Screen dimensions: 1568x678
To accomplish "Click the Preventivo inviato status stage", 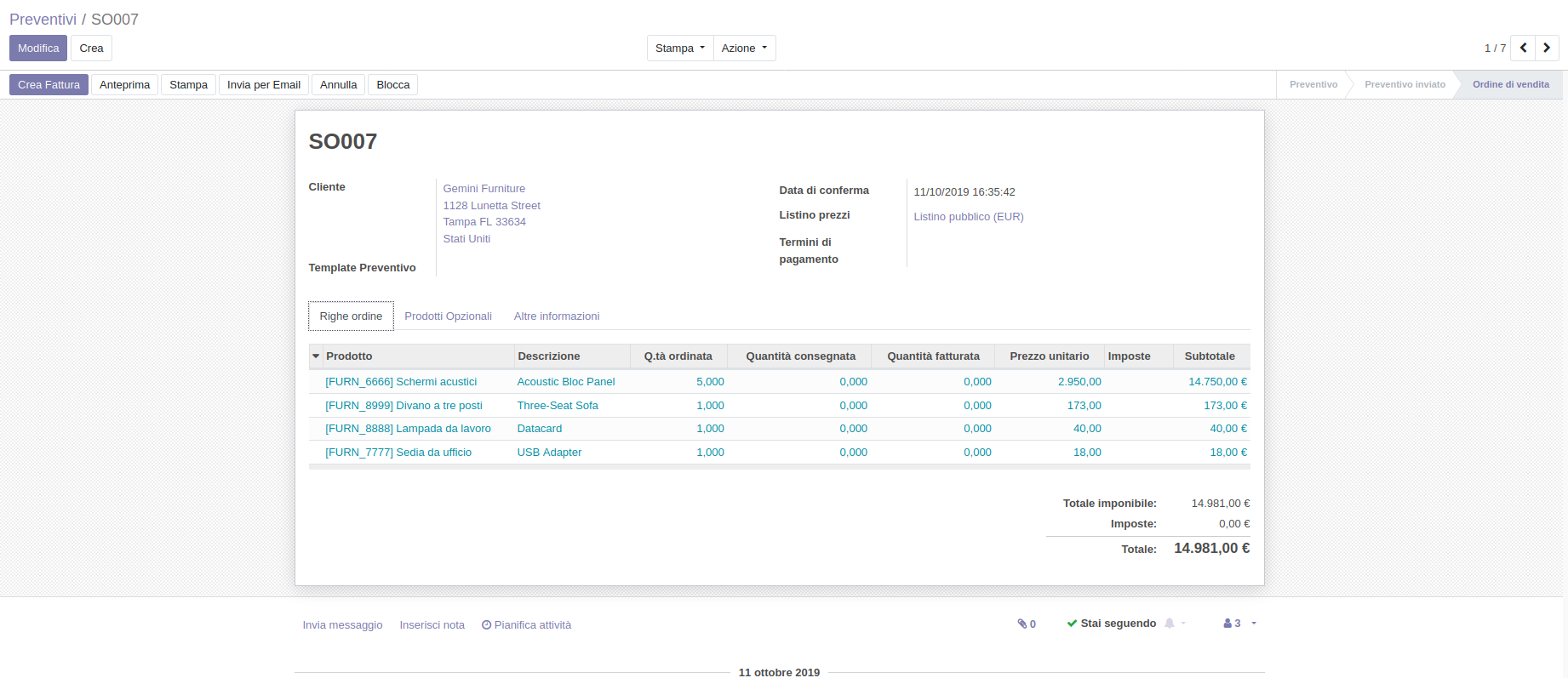I will click(1405, 84).
